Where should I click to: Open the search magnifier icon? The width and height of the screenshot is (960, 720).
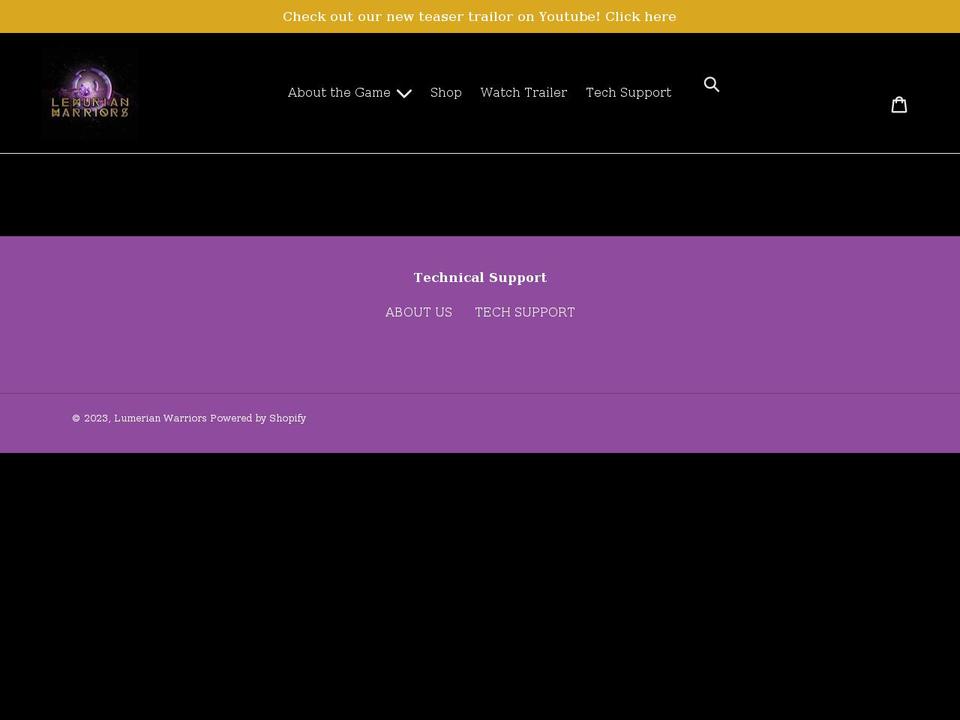[x=711, y=84]
